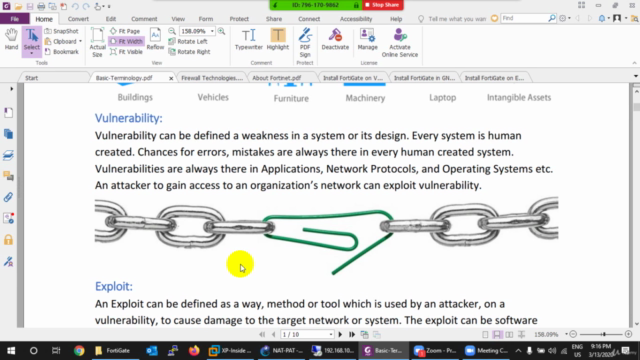Click Tell me what you want field
This screenshot has height=360, width=640.
coord(457,19)
